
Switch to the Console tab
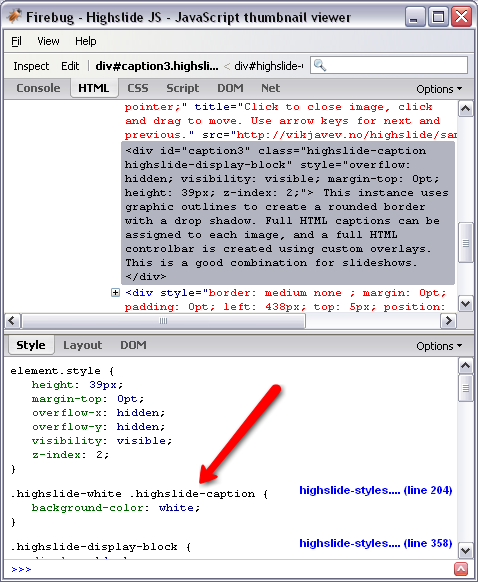38,88
